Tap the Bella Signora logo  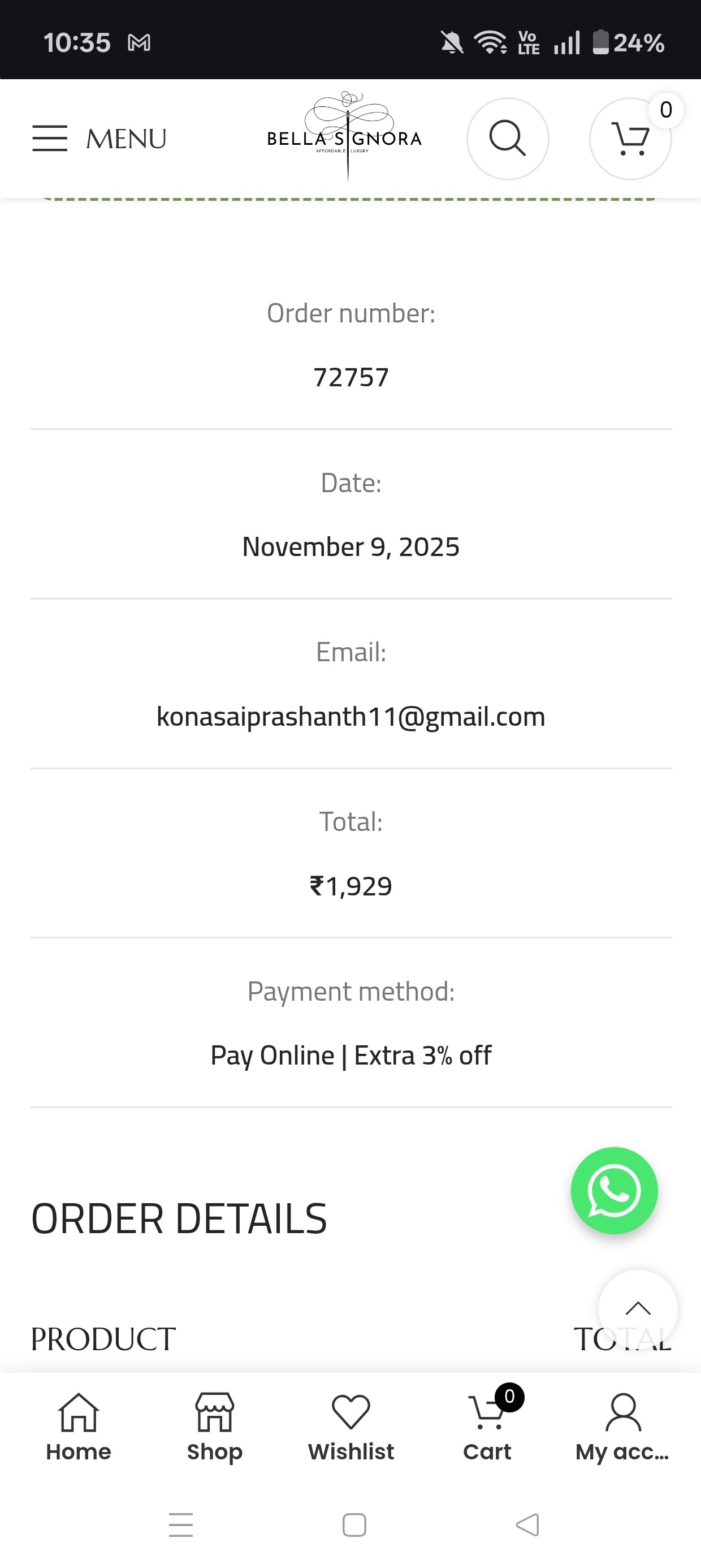tap(344, 137)
